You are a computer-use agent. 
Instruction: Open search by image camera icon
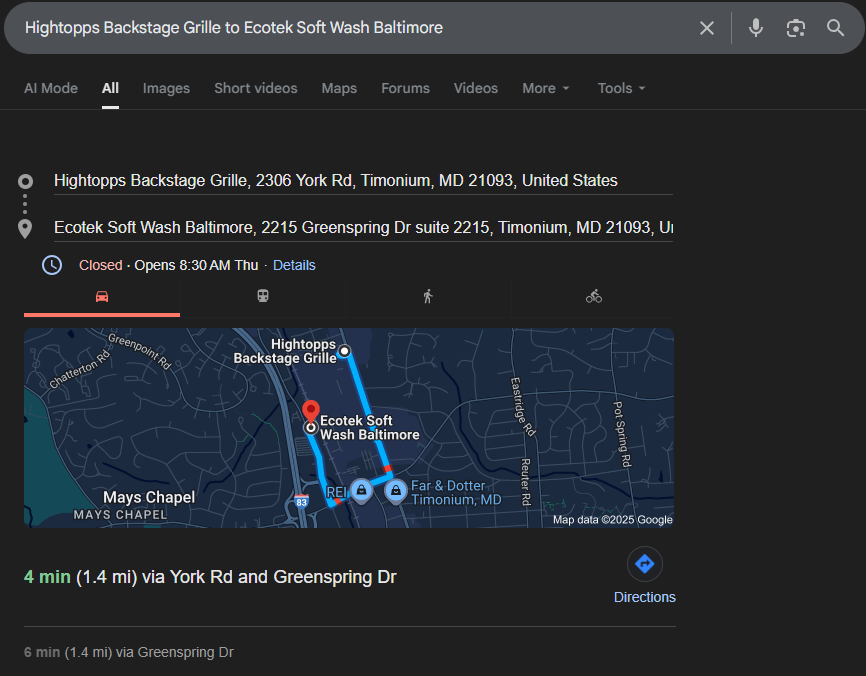796,28
